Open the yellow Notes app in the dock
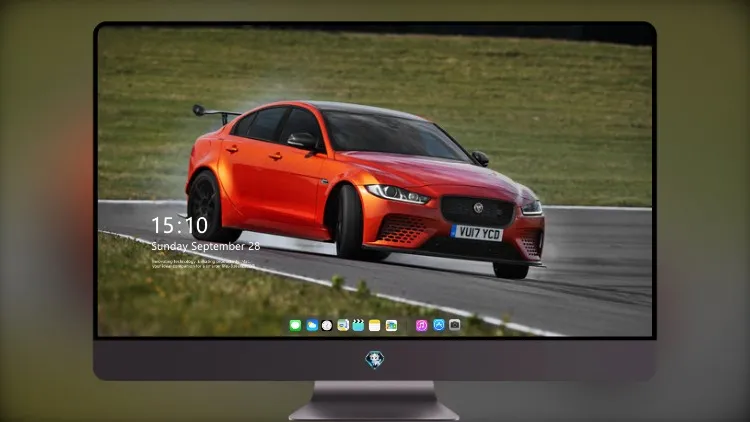This screenshot has width=750, height=422. (375, 325)
